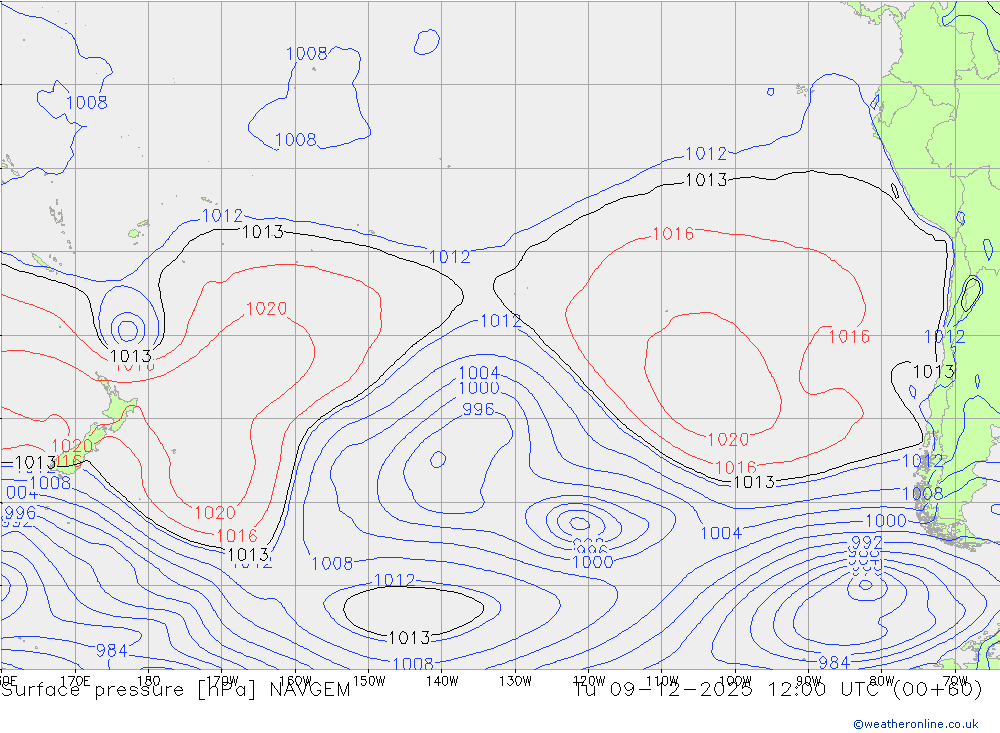This screenshot has width=1000, height=733.
Task: Click the 'Tu 09-12-2025 12:00 UTC (00+60)' timestamp
Action: (778, 690)
